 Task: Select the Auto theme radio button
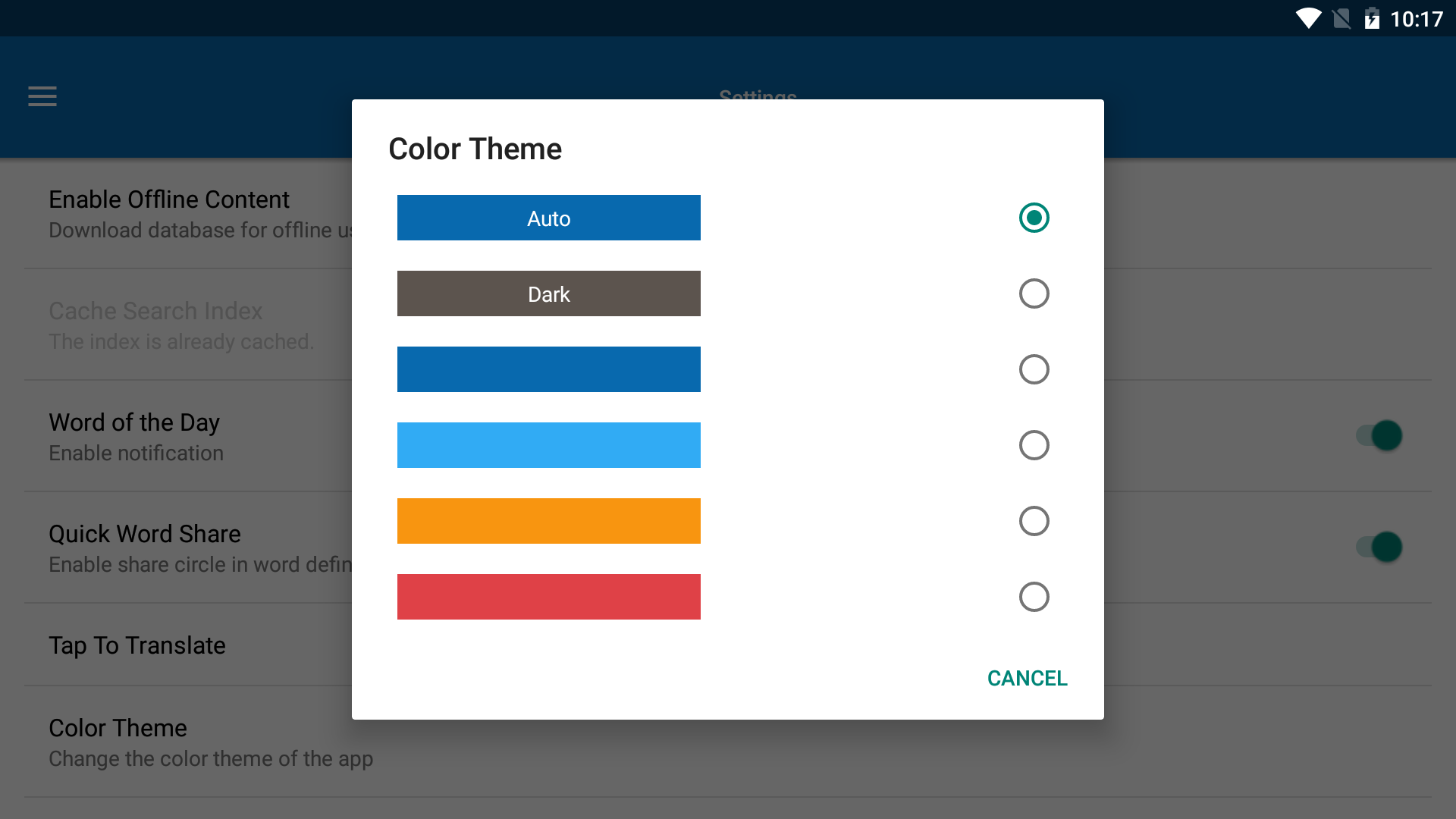[1034, 218]
